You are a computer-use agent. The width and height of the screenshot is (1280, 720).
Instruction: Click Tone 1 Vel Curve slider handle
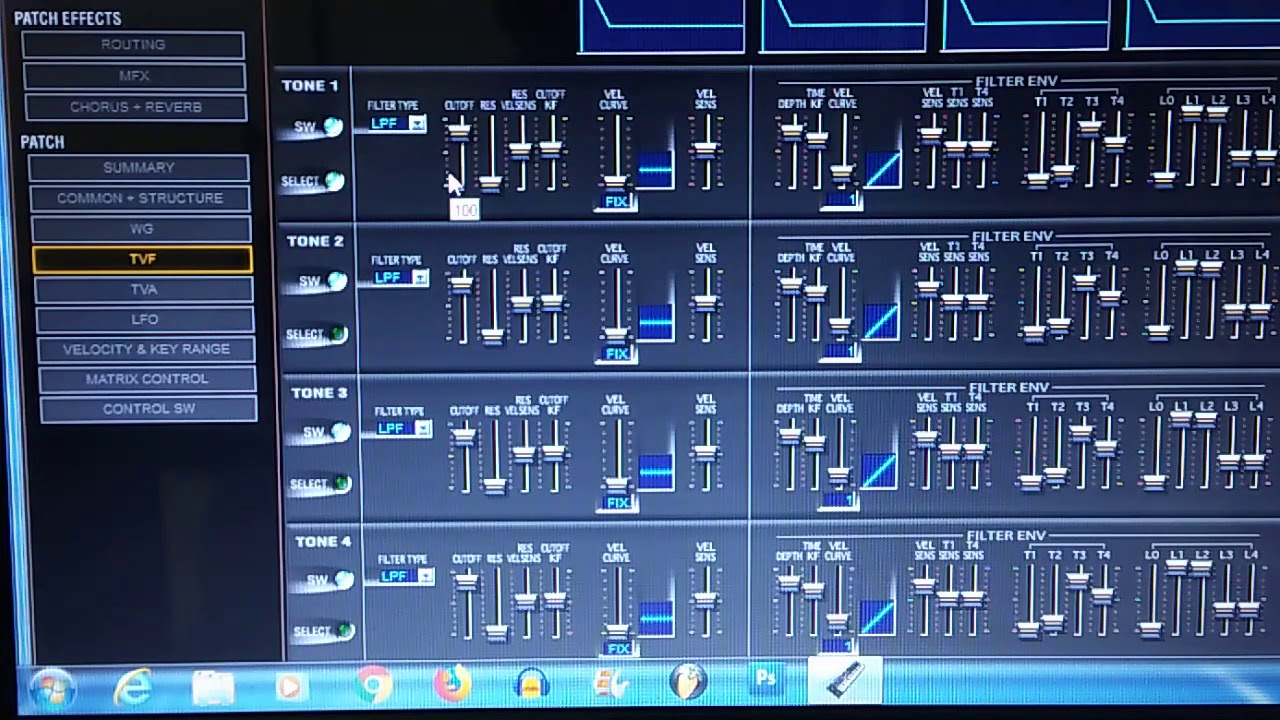(x=616, y=183)
